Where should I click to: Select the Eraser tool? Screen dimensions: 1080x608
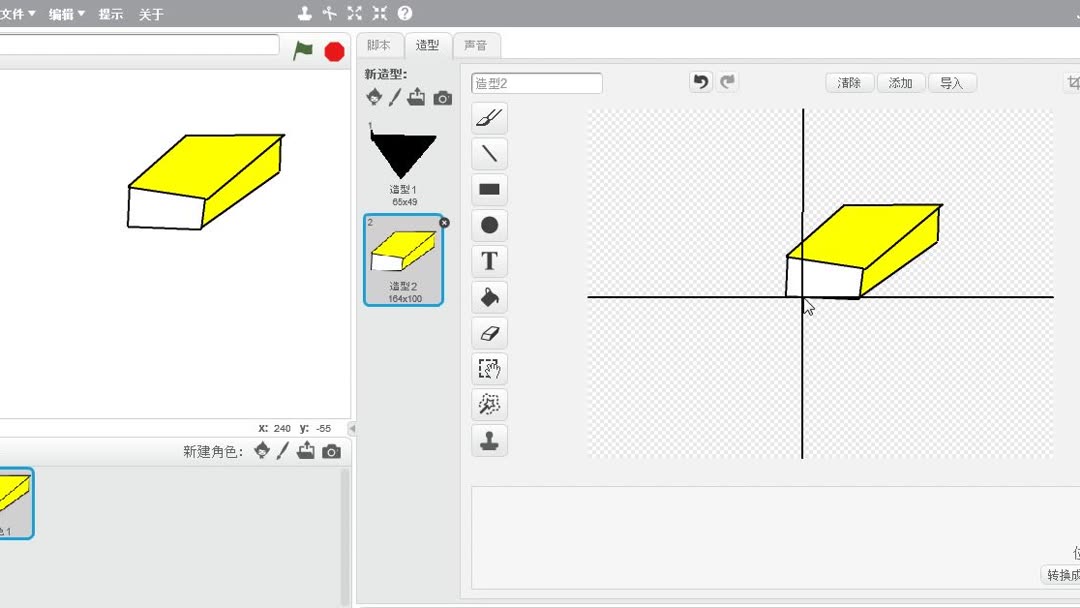pyautogui.click(x=489, y=333)
